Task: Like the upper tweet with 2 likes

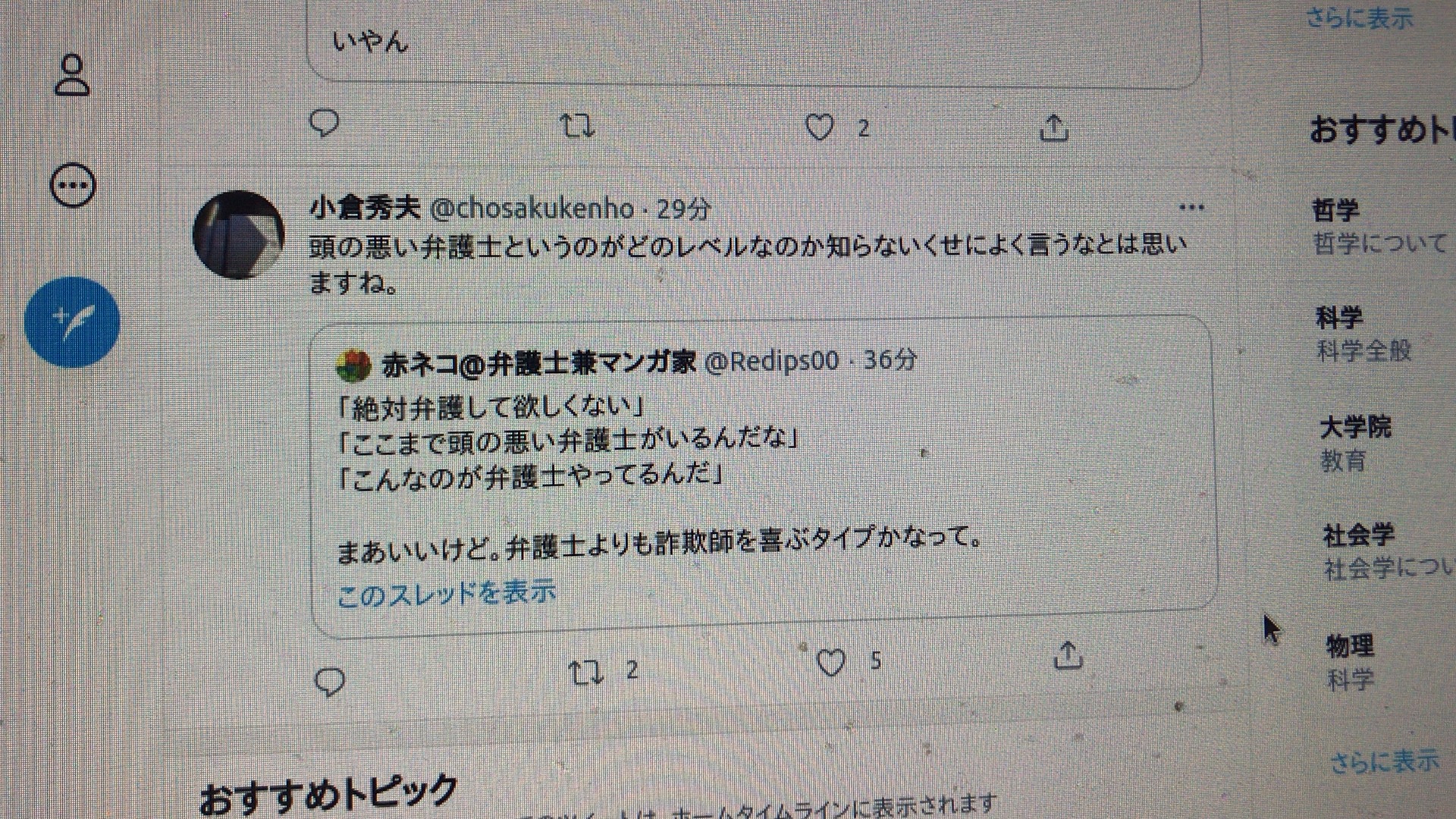Action: pos(820,127)
